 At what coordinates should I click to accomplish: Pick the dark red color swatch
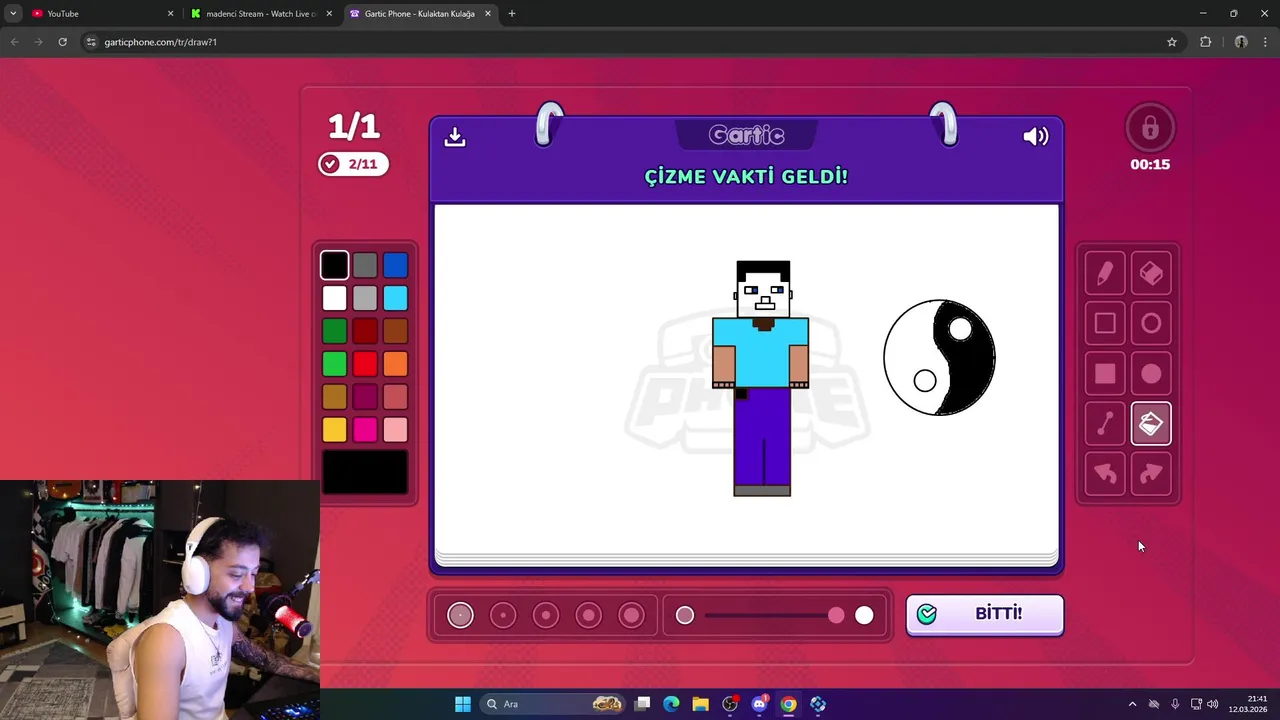click(x=365, y=331)
